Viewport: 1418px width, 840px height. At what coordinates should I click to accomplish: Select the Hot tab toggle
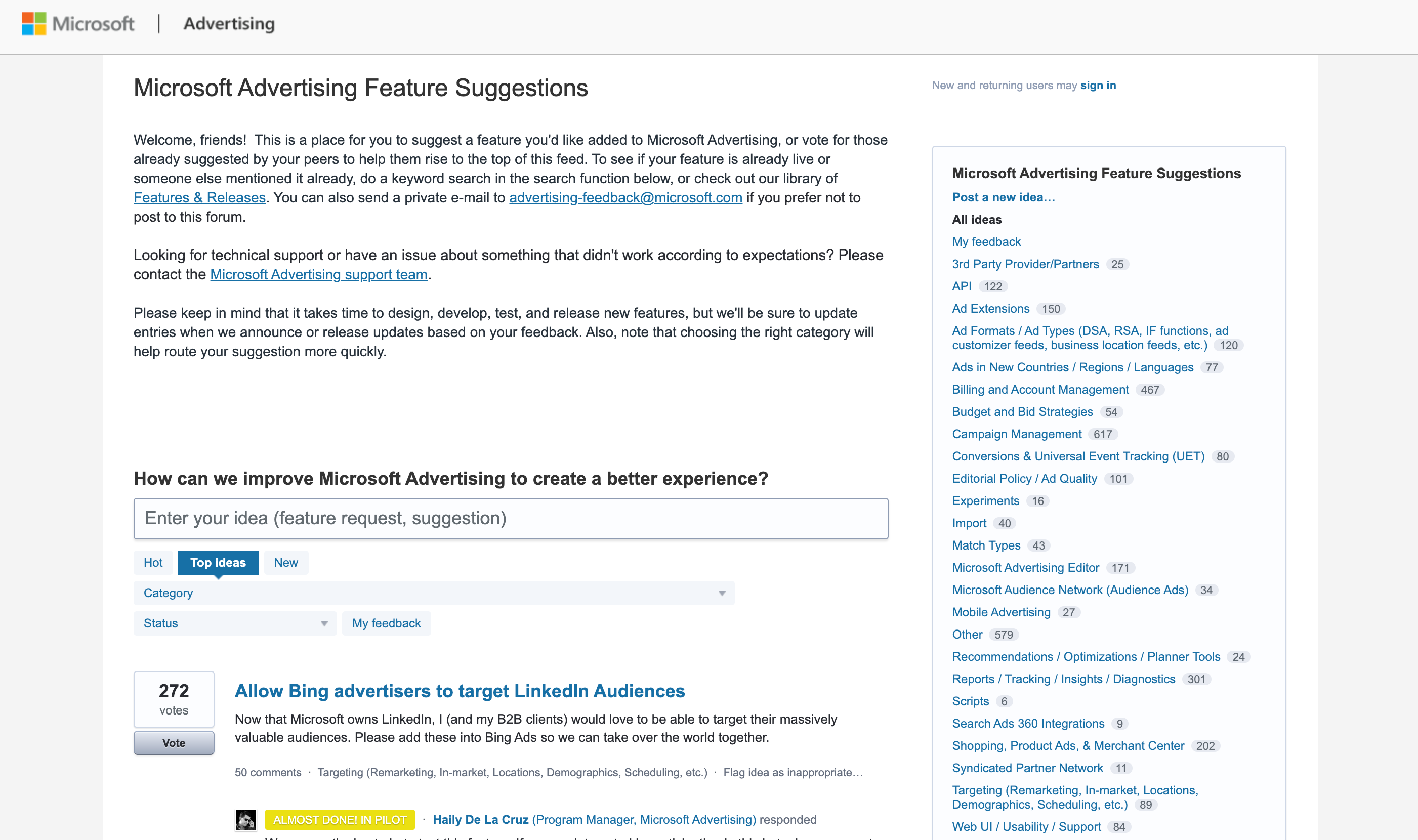coord(153,562)
